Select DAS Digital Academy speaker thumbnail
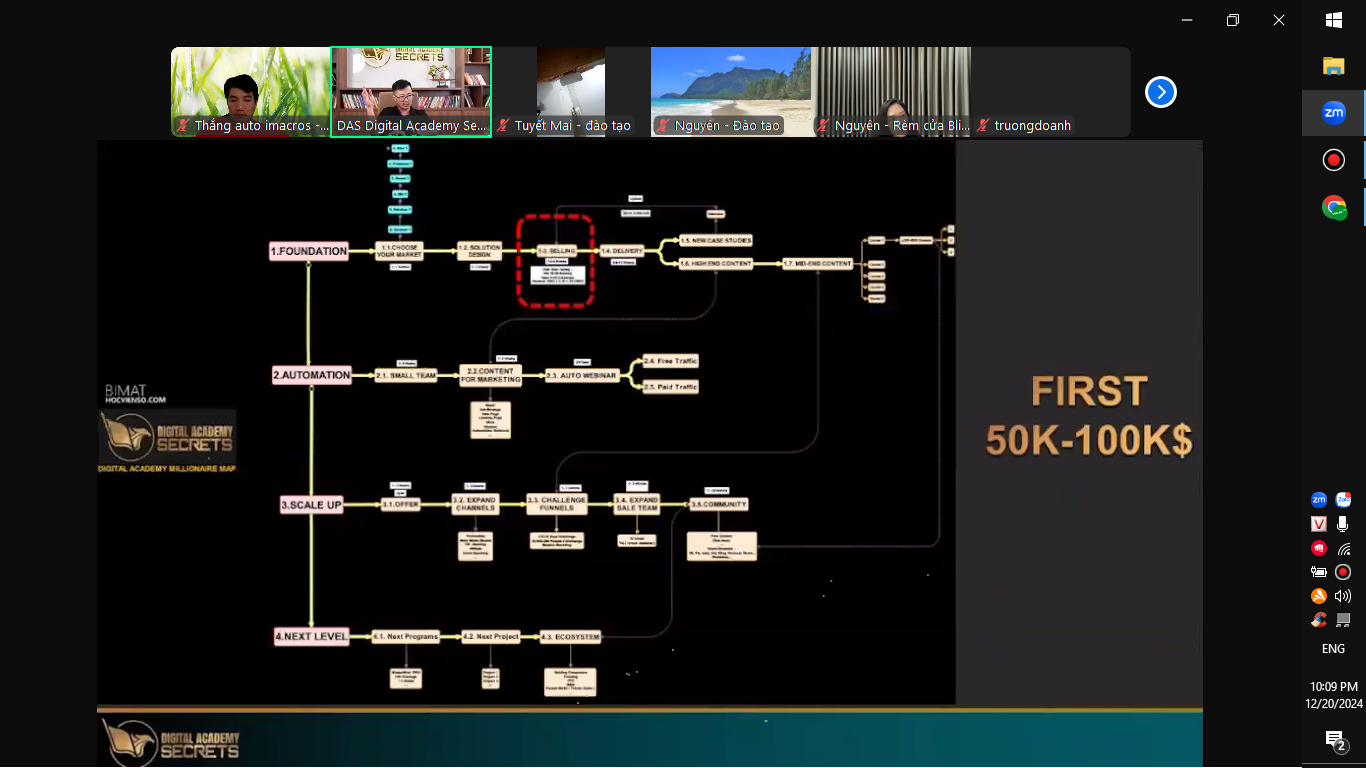Screen dimensions: 1366x768 click(411, 92)
